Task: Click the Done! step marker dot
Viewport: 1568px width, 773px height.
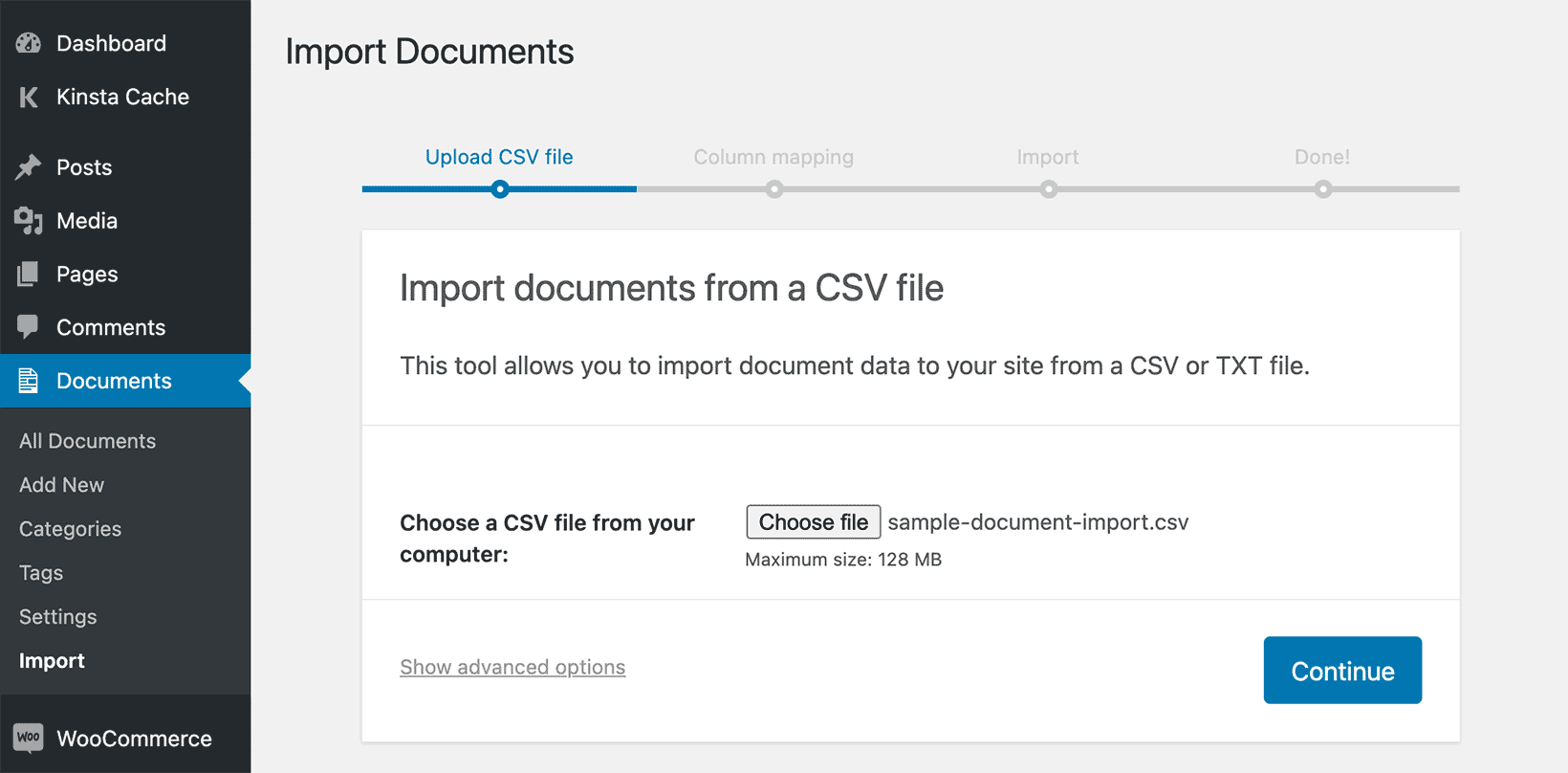Action: pyautogui.click(x=1323, y=189)
